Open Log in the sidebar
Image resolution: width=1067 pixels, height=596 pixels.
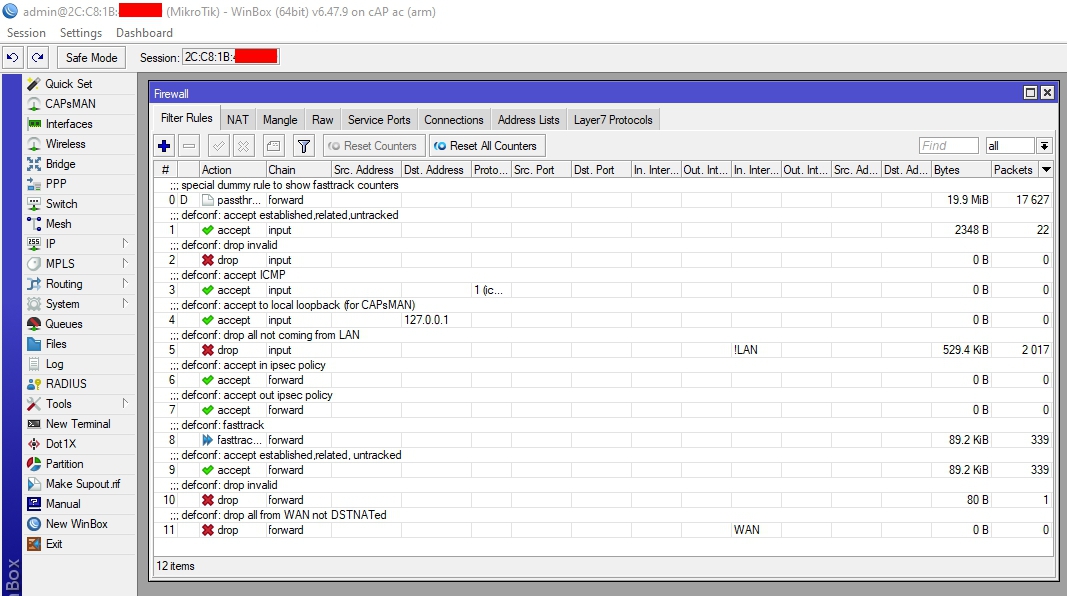[x=54, y=364]
